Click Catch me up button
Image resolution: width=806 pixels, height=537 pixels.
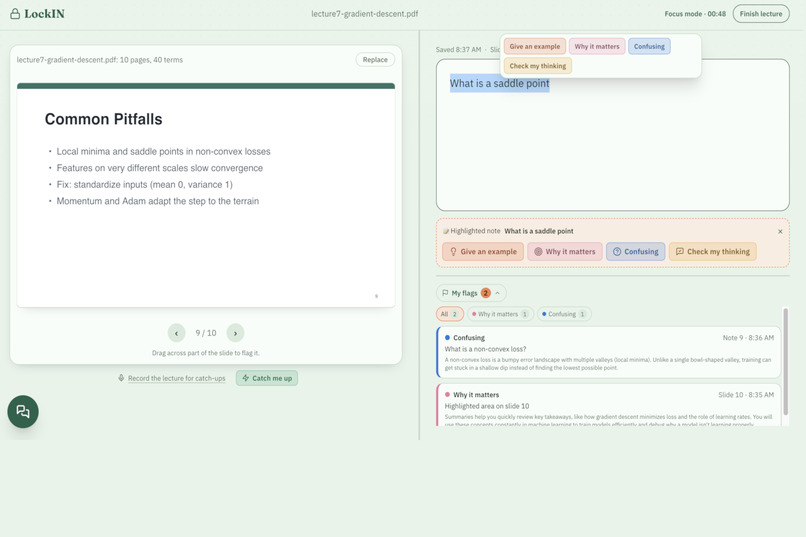pyautogui.click(x=267, y=378)
